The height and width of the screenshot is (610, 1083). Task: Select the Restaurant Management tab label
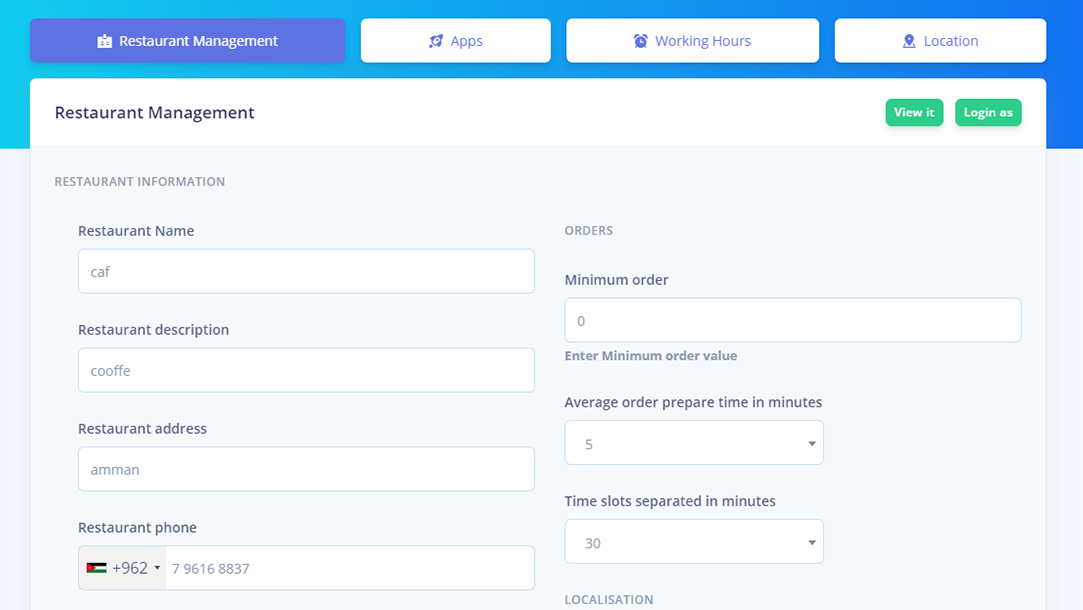198,41
